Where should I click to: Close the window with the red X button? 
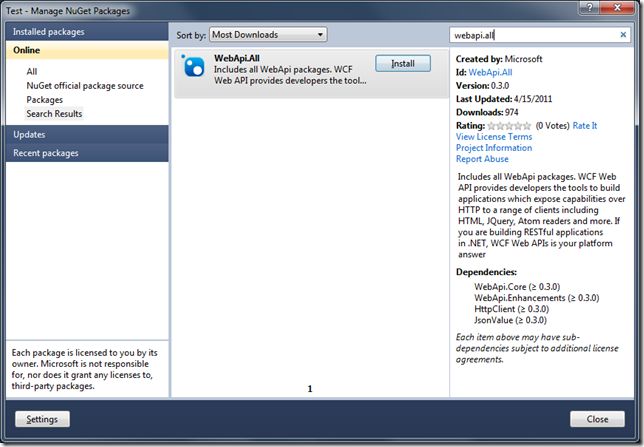coord(616,7)
